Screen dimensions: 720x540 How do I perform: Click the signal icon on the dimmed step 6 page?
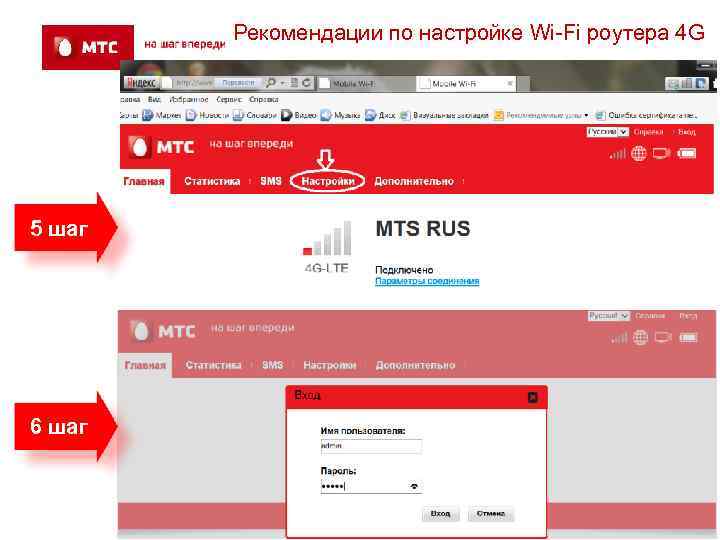[619, 338]
